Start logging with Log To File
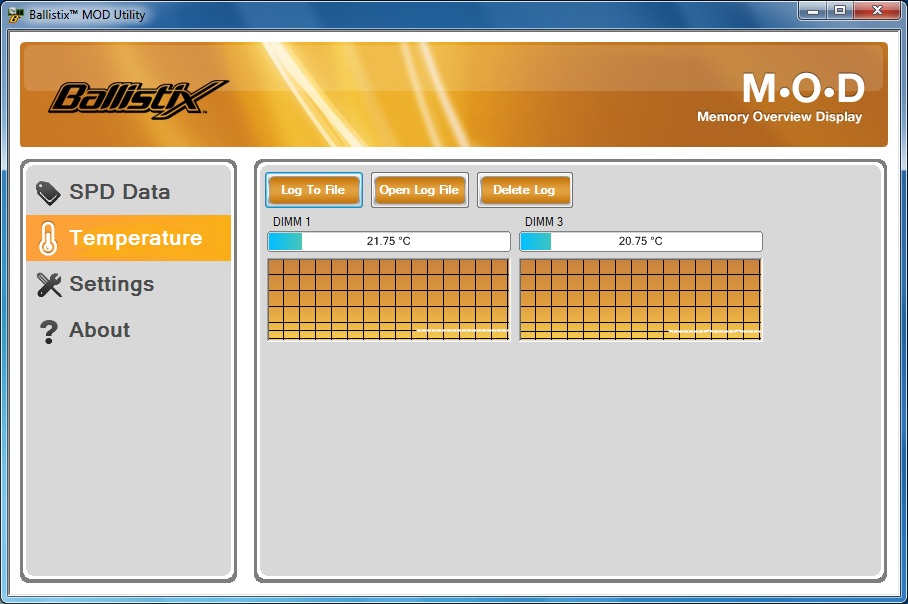The height and width of the screenshot is (604, 908). coord(314,190)
